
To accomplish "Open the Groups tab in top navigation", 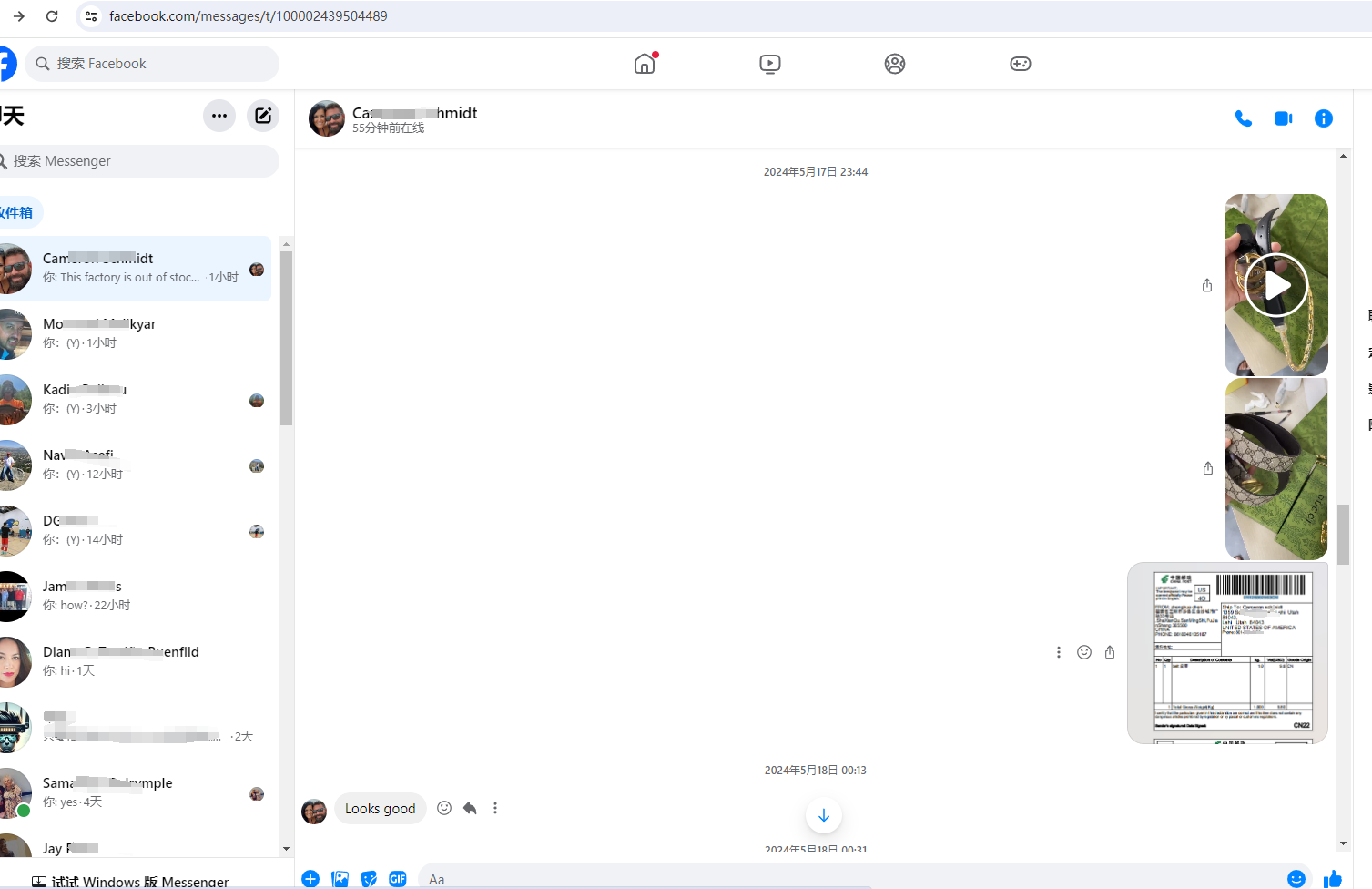I will (x=894, y=64).
